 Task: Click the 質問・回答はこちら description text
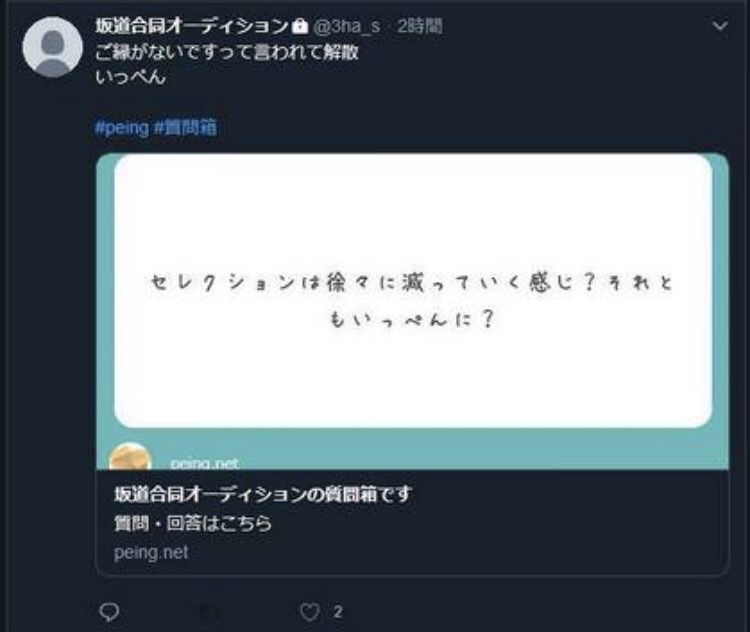[193, 523]
